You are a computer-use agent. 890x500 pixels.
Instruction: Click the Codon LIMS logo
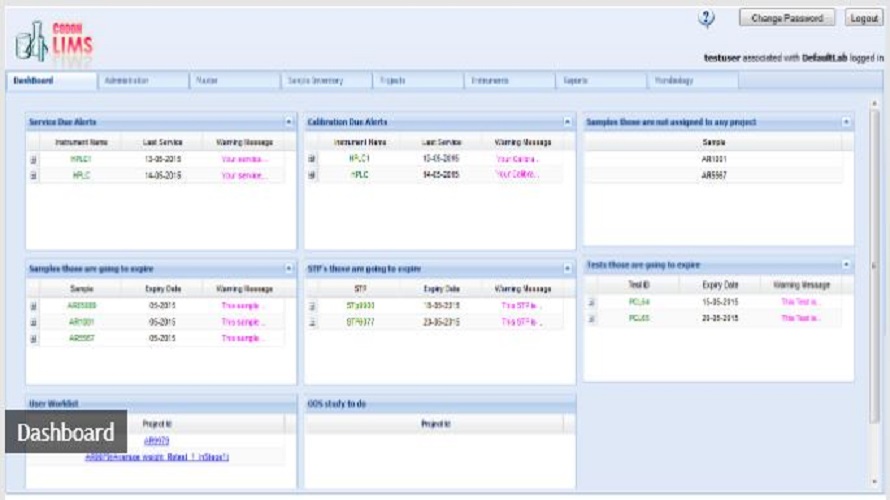click(x=54, y=41)
